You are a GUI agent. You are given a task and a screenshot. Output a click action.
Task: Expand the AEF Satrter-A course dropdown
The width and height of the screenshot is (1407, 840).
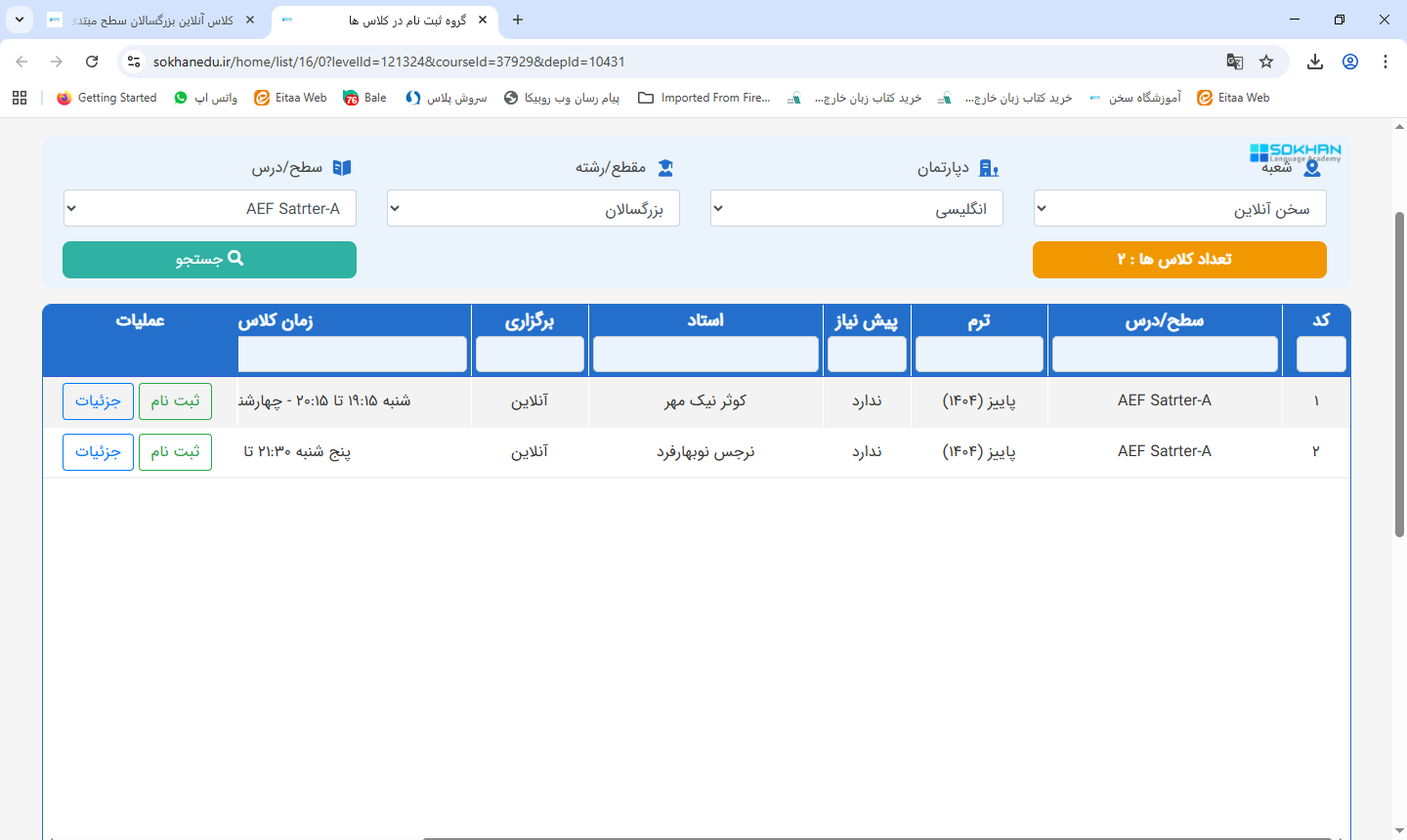[x=209, y=207]
